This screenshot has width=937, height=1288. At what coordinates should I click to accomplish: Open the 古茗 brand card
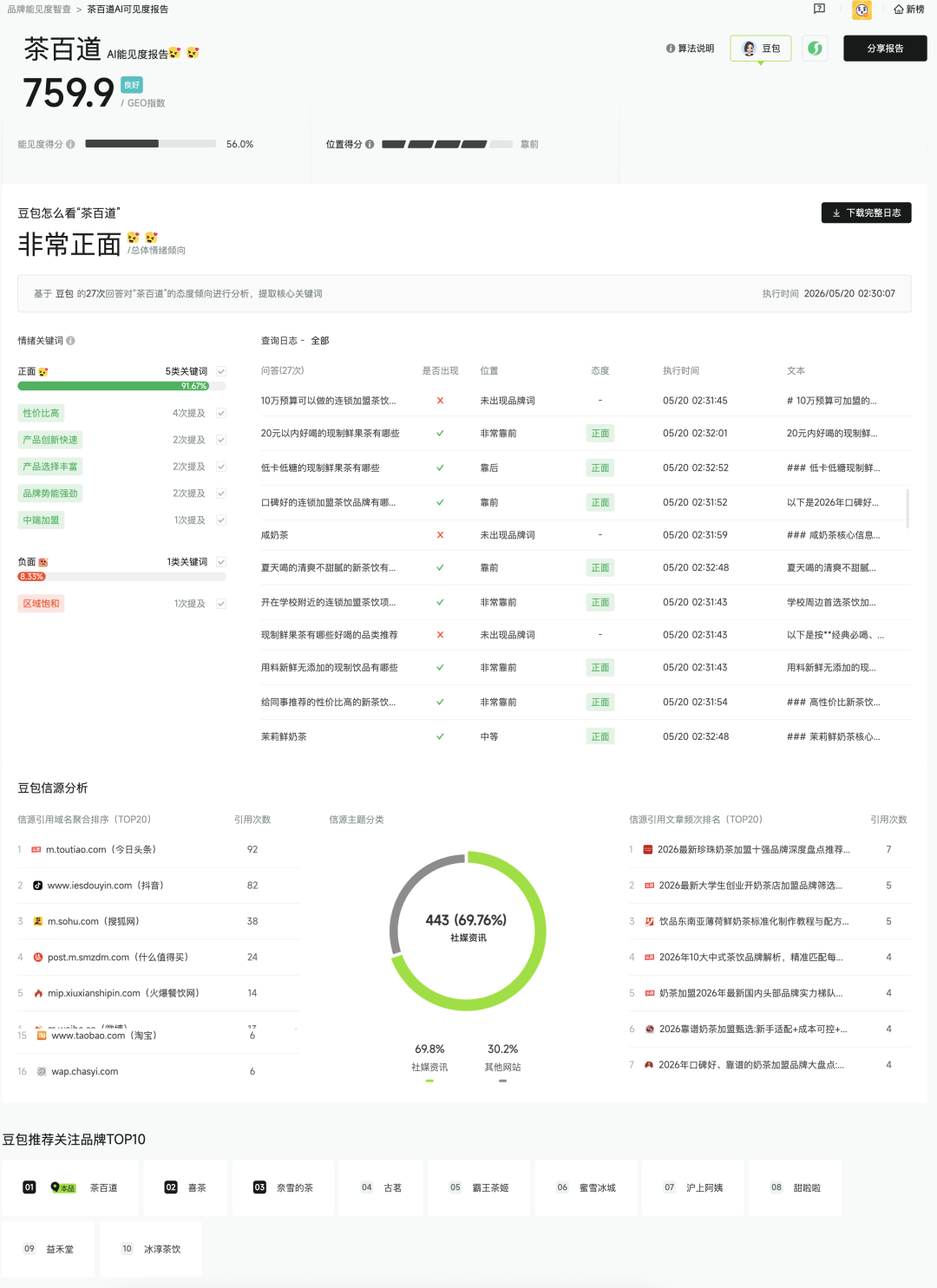pyautogui.click(x=381, y=1187)
